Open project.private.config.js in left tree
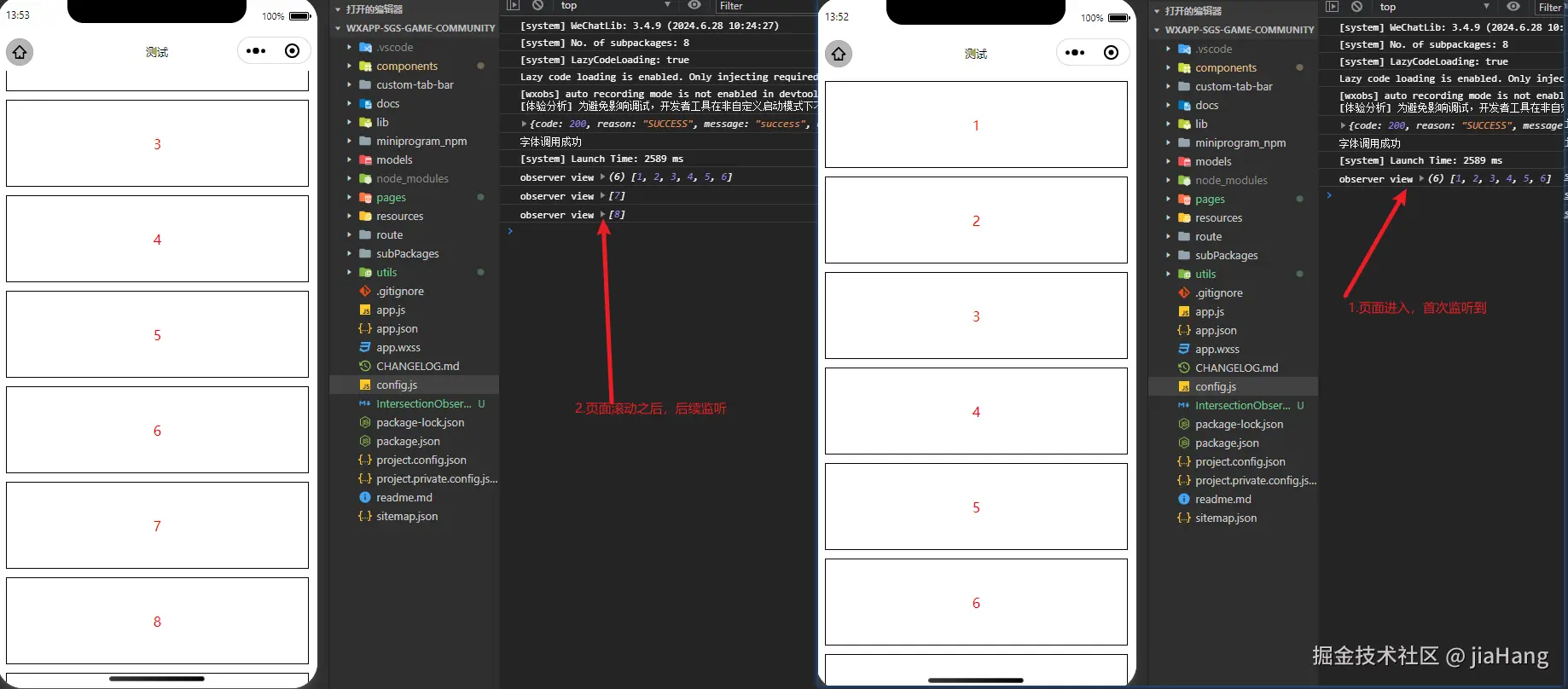This screenshot has width=1568, height=689. (415, 478)
